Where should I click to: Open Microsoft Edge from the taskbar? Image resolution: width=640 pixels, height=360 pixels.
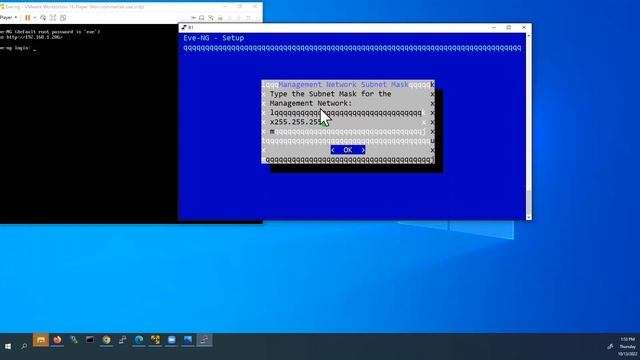pos(139,340)
